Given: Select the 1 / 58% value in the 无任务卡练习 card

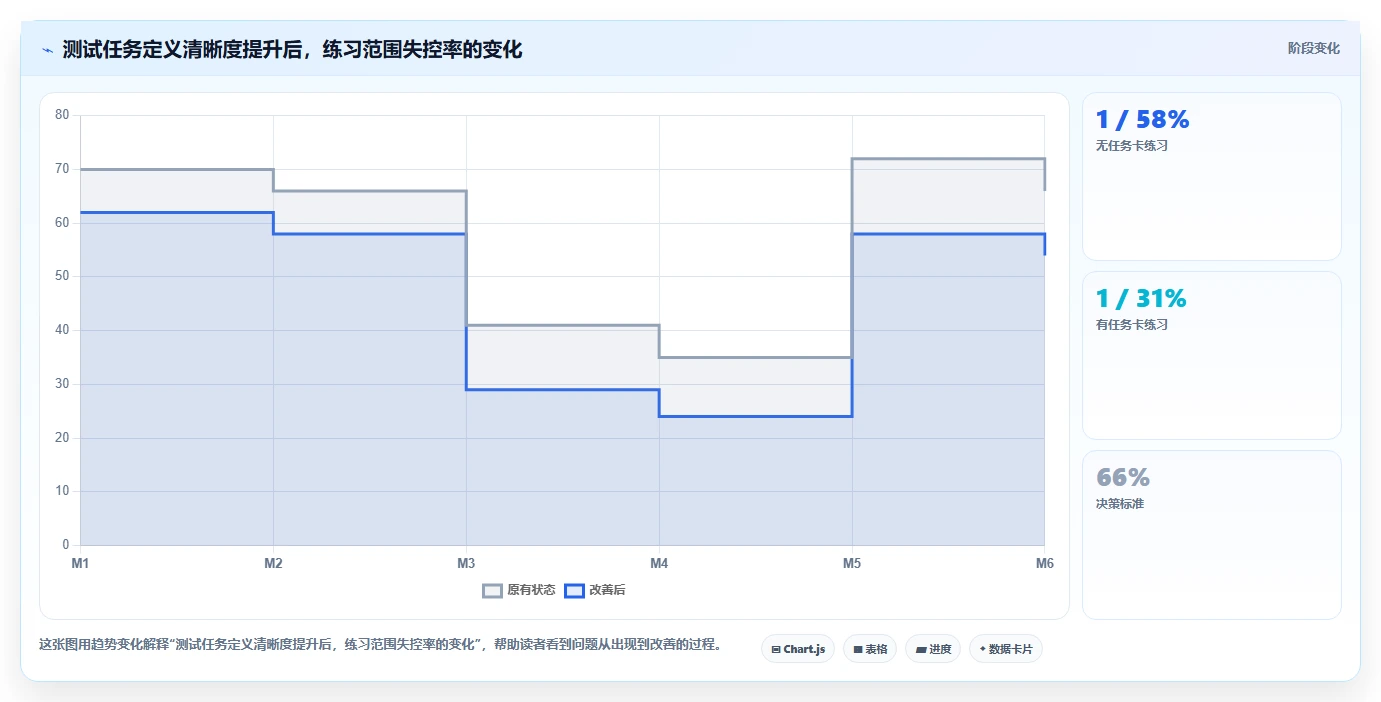Looking at the screenshot, I should coord(1142,120).
